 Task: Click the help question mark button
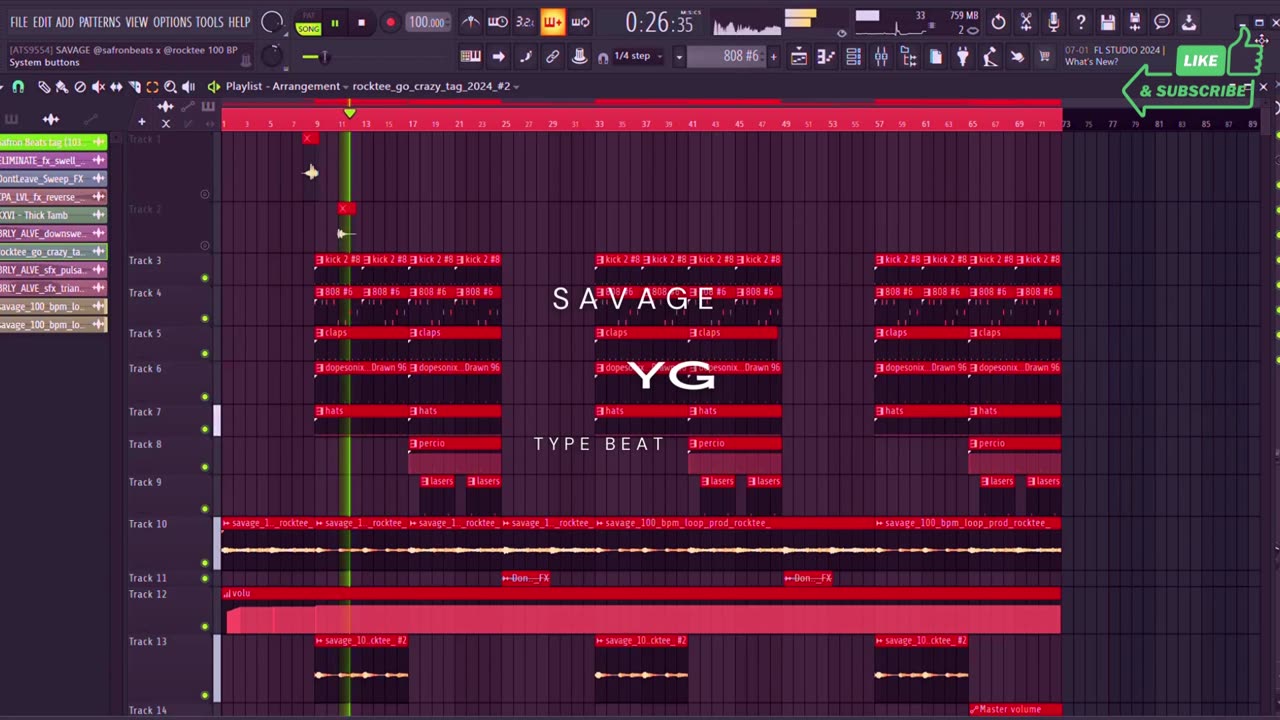(1080, 22)
